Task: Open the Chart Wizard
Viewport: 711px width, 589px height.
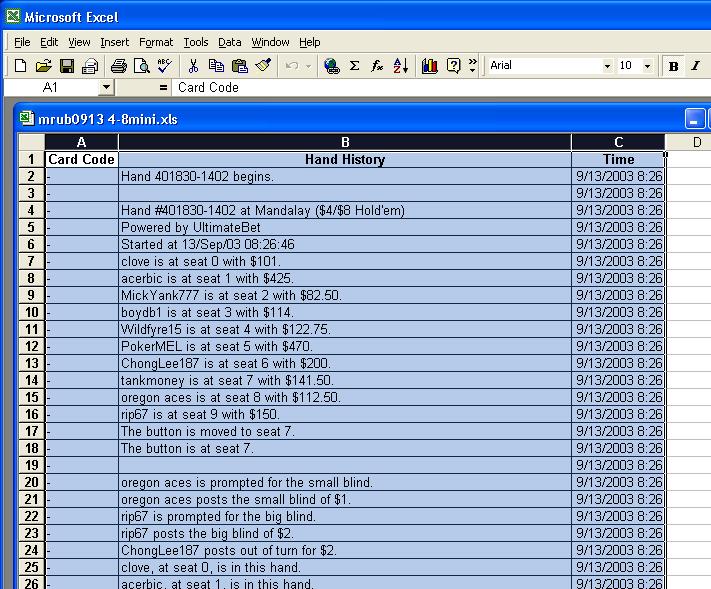Action: [430, 66]
